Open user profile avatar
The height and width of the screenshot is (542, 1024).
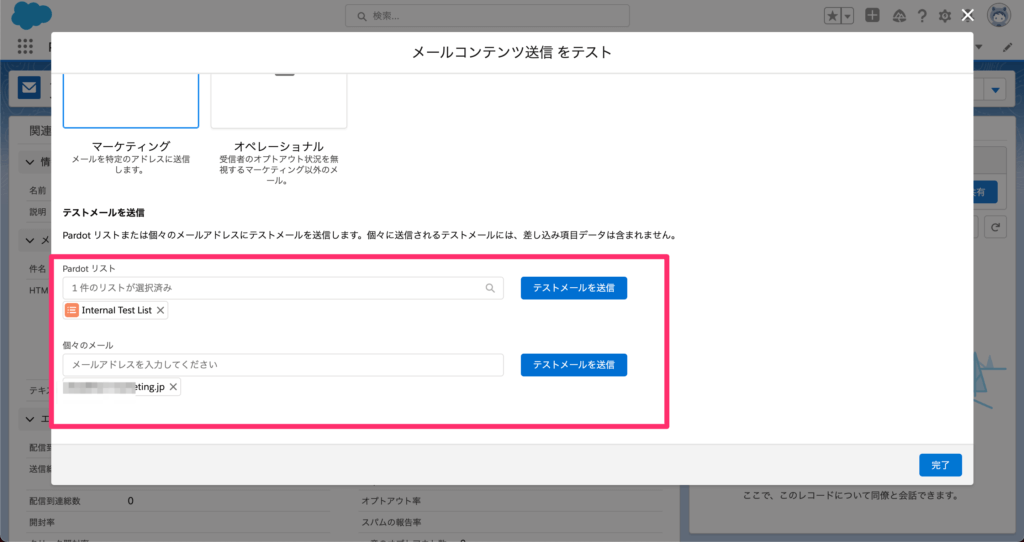click(x=999, y=16)
